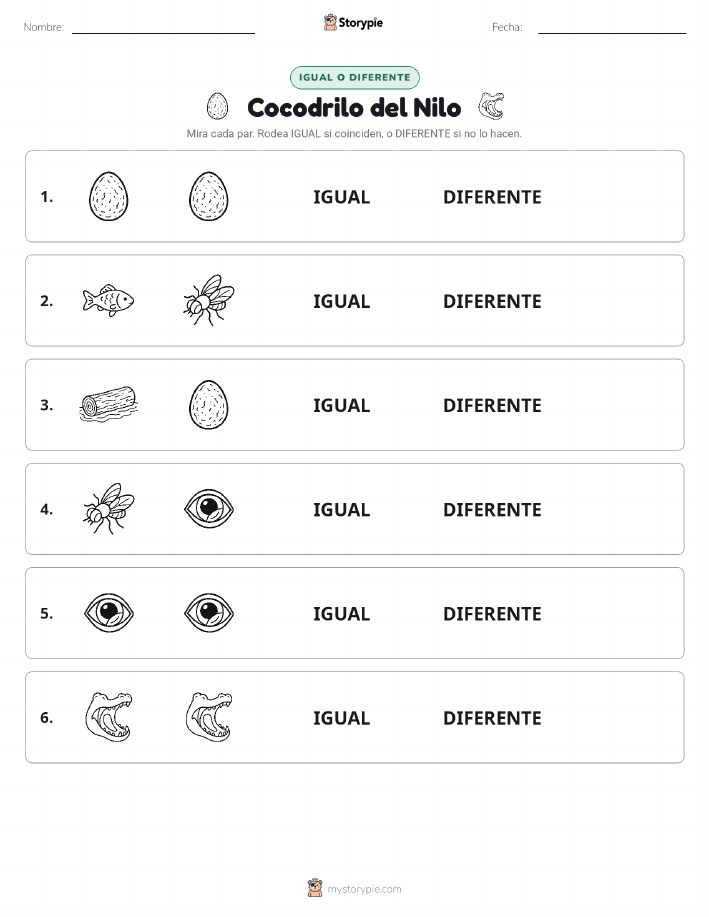Click the floating log icon in row 3

[x=108, y=404]
